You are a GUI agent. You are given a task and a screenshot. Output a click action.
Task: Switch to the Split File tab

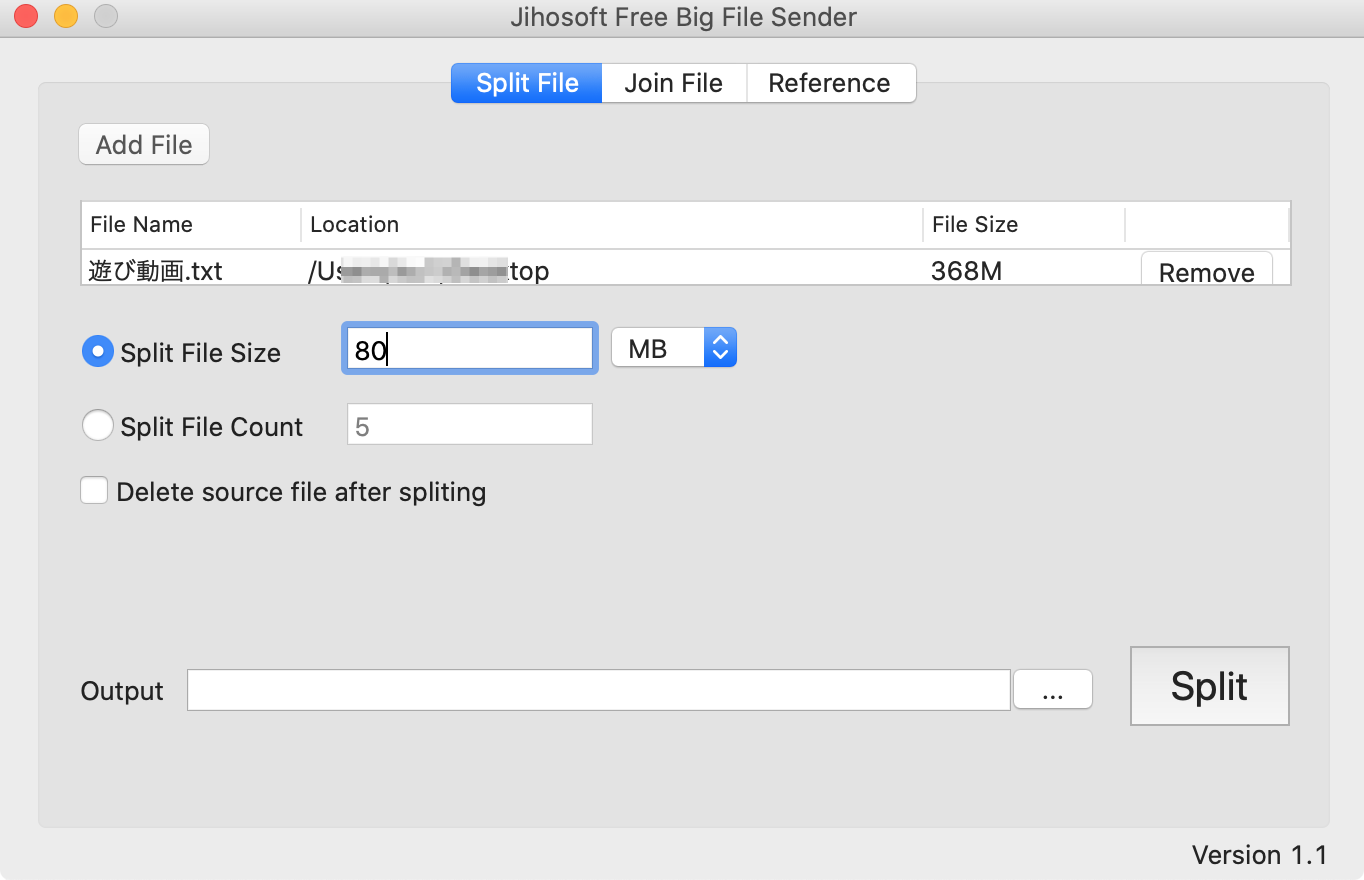point(527,83)
